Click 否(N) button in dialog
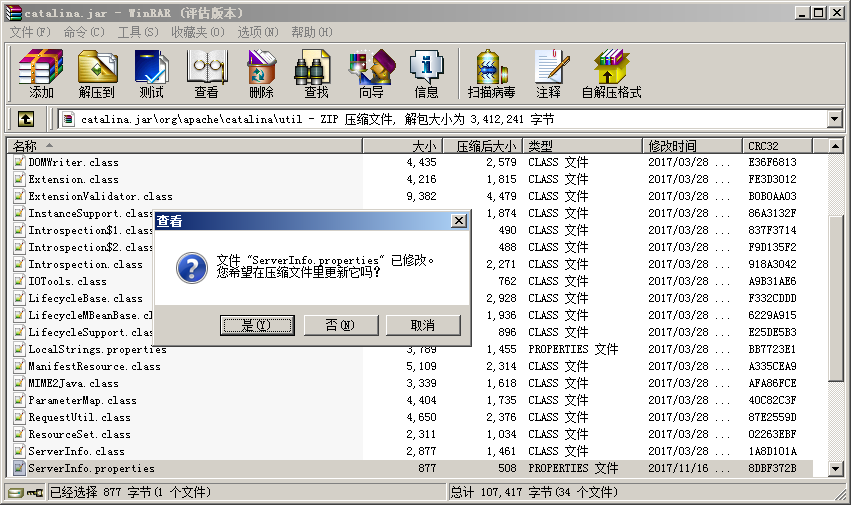The width and height of the screenshot is (851, 505). coord(340,325)
